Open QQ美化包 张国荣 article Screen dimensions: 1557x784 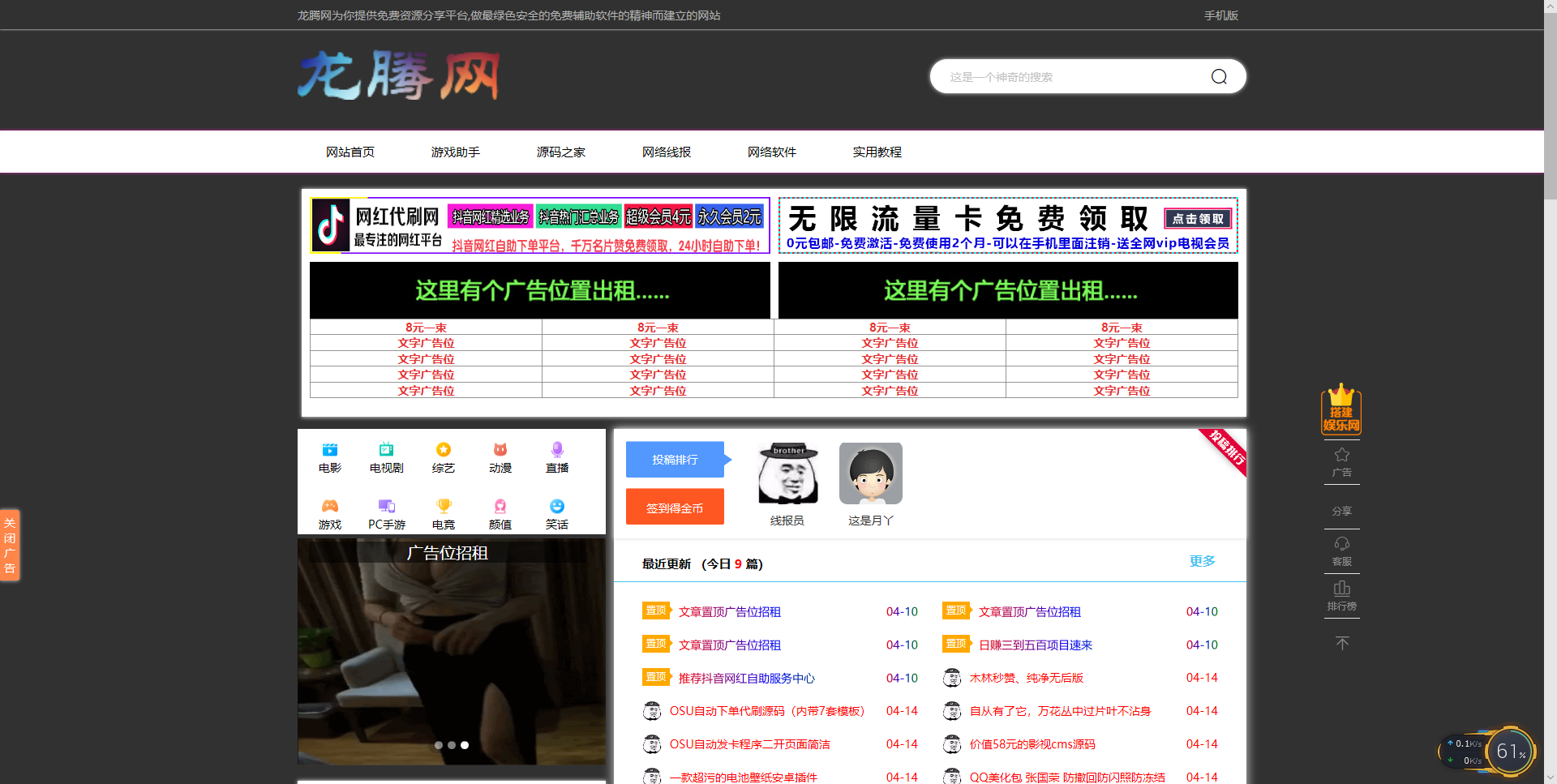pyautogui.click(x=1067, y=777)
